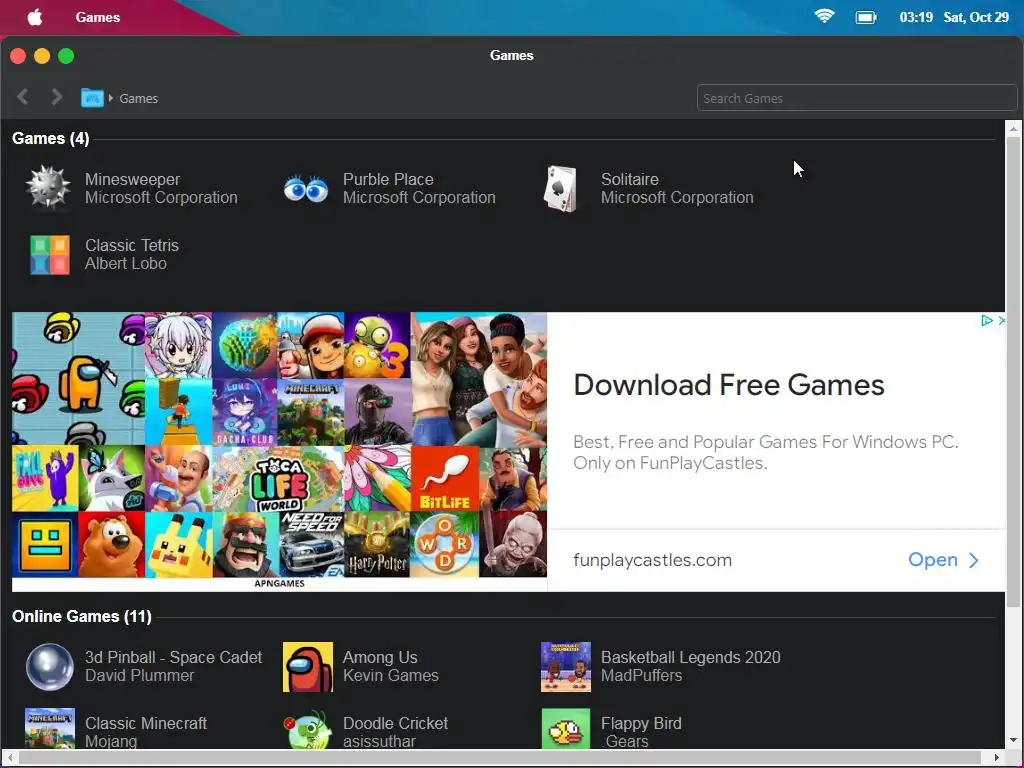
Task: Launch Purble Place via its eyes icon
Action: coord(306,189)
